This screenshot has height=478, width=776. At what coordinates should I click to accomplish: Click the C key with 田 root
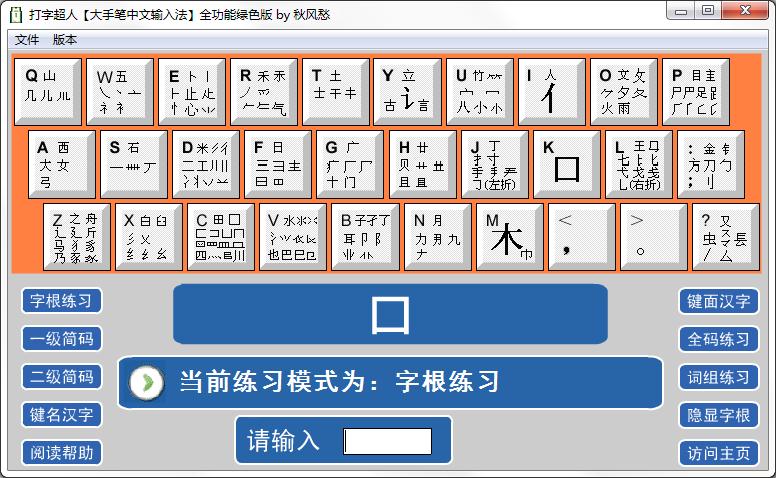tap(221, 237)
